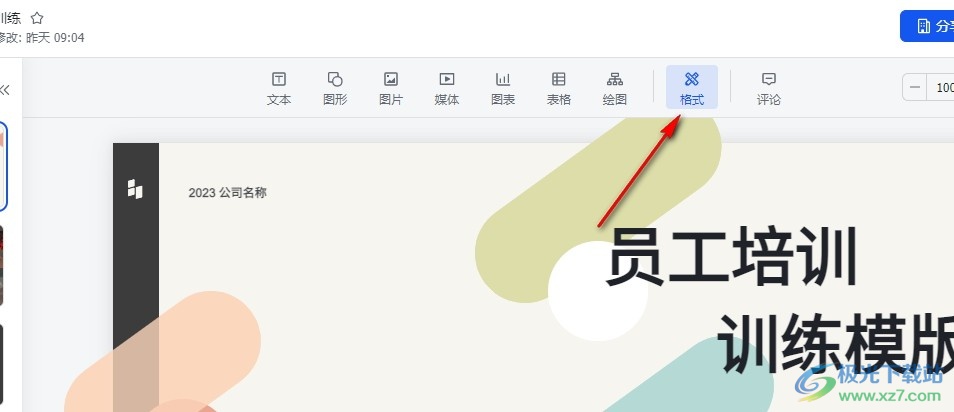Insert a text box with 文本 tool
Image resolution: width=954 pixels, height=412 pixels.
(x=279, y=88)
